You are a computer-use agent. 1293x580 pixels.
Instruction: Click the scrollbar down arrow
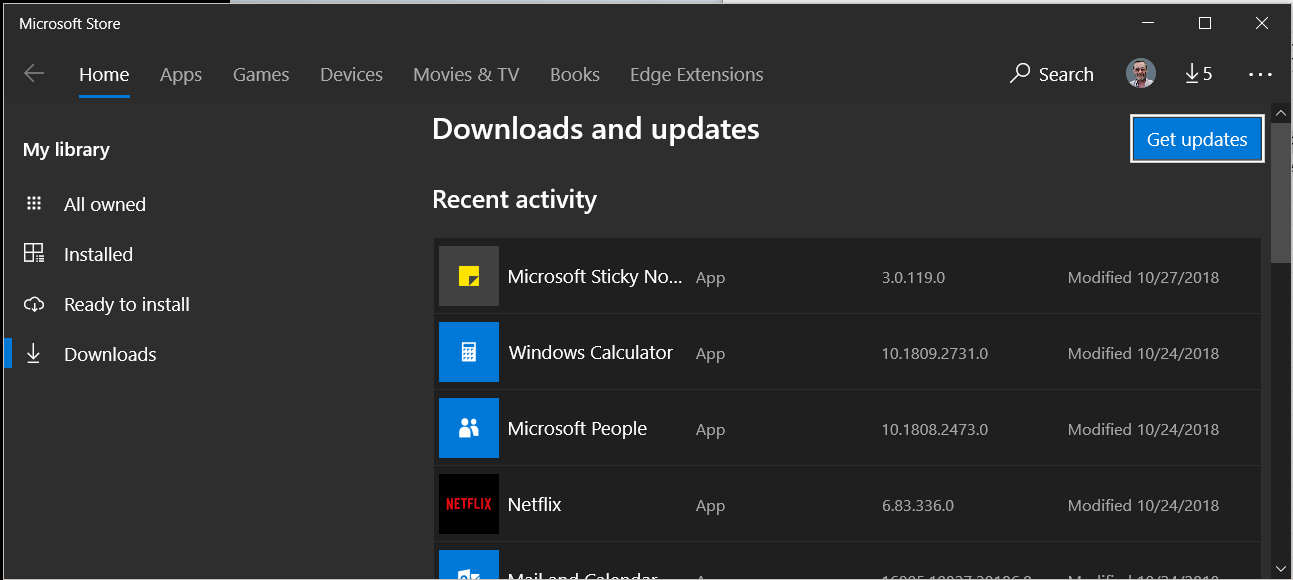1280,568
